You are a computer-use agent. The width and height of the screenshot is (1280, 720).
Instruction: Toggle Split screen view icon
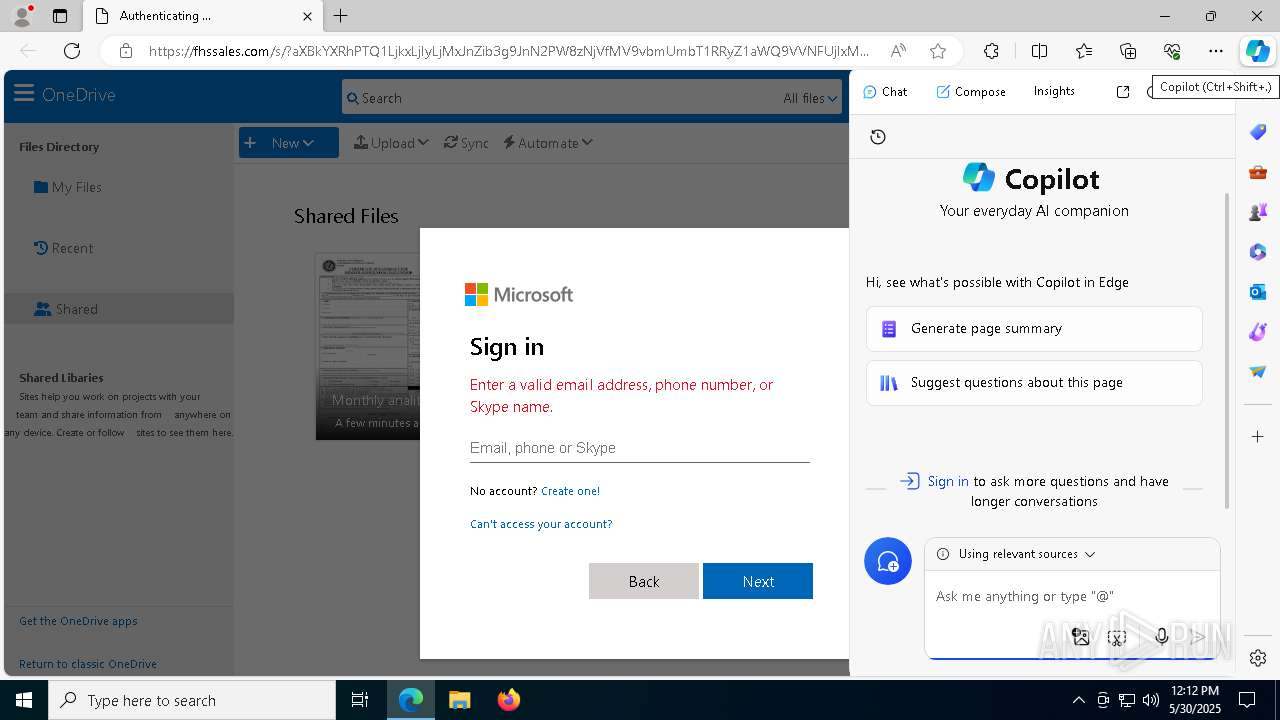coord(1039,51)
